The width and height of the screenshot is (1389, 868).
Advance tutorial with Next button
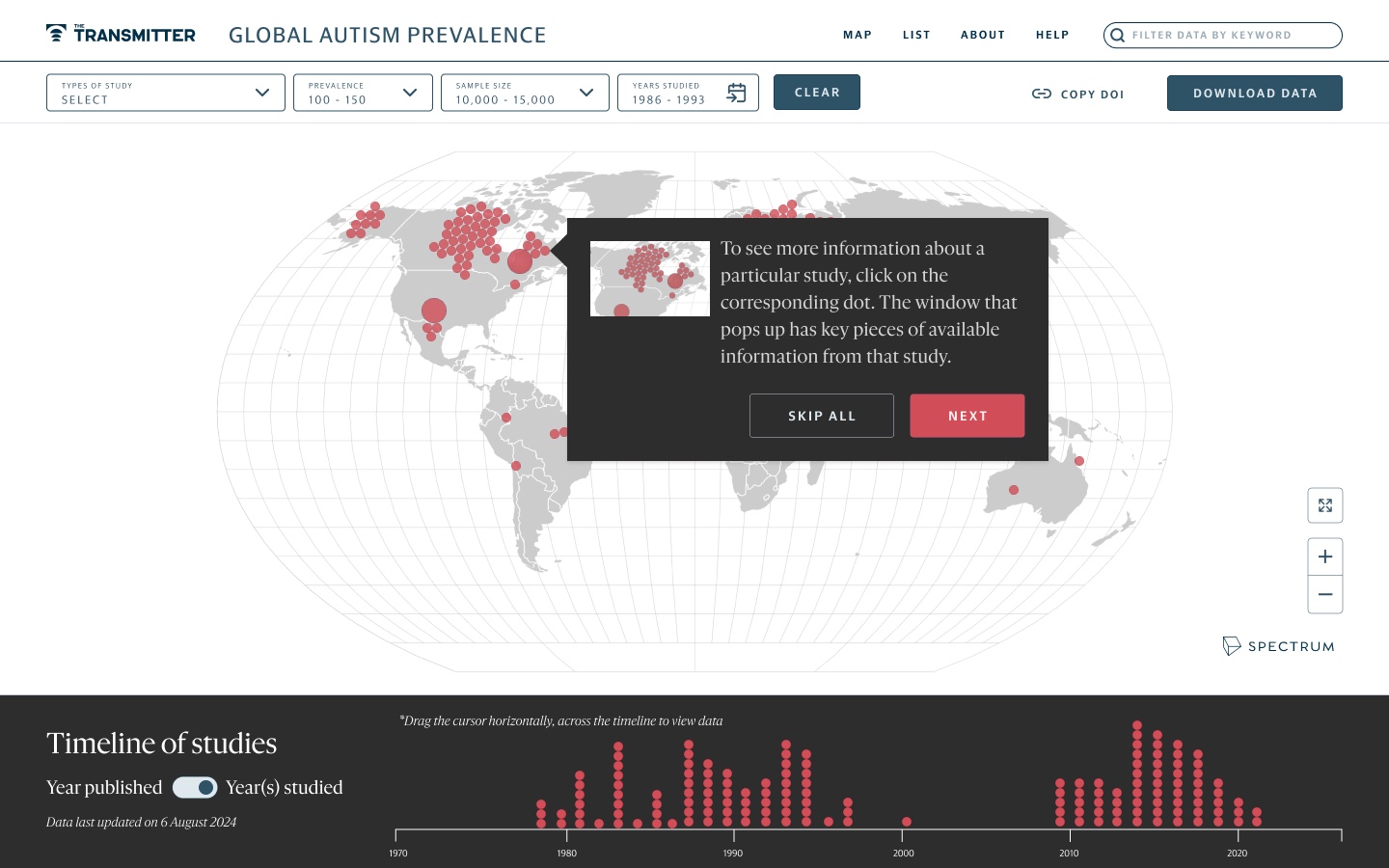(x=967, y=416)
